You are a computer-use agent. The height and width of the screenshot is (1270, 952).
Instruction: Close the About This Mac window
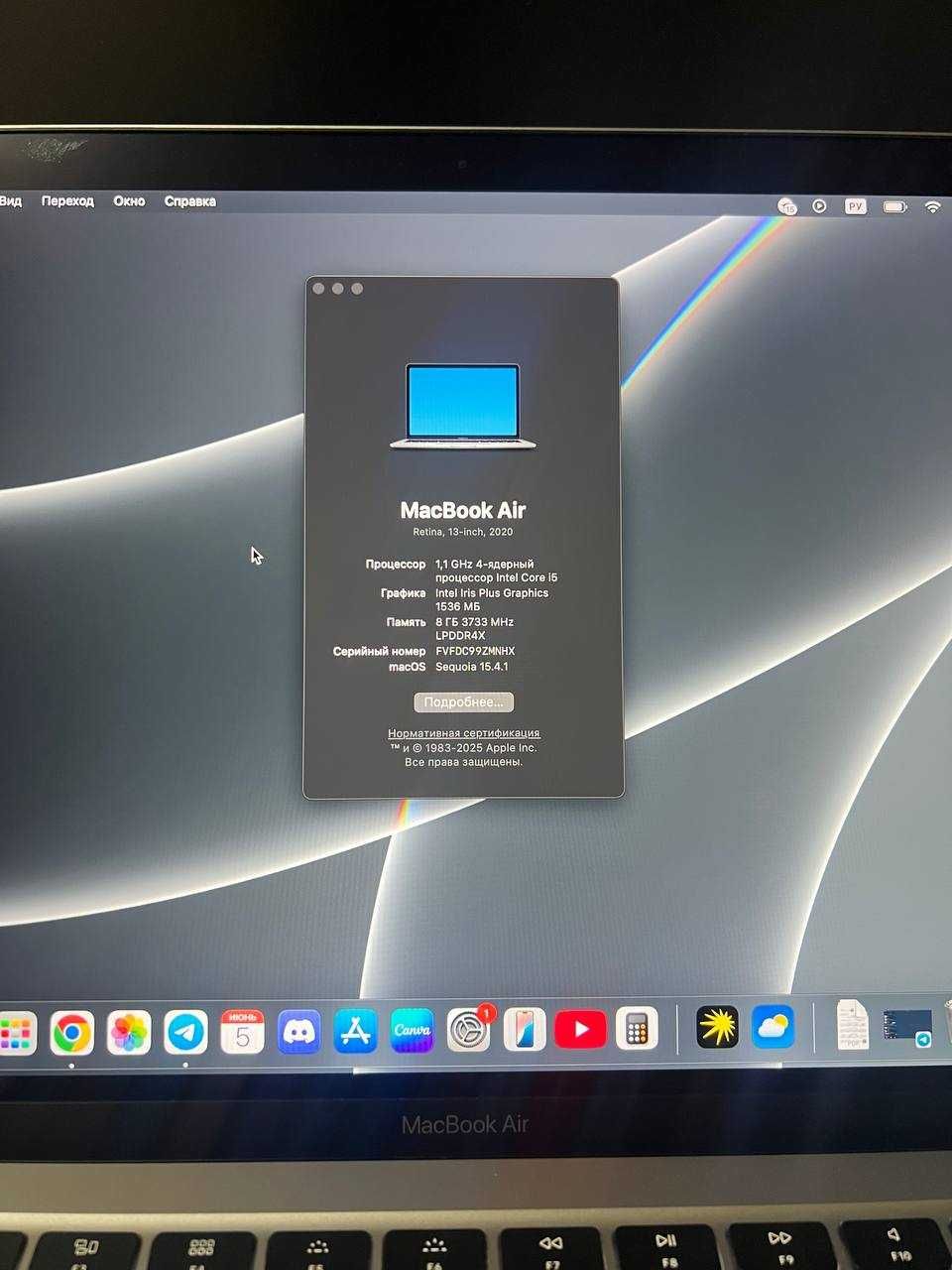318,289
